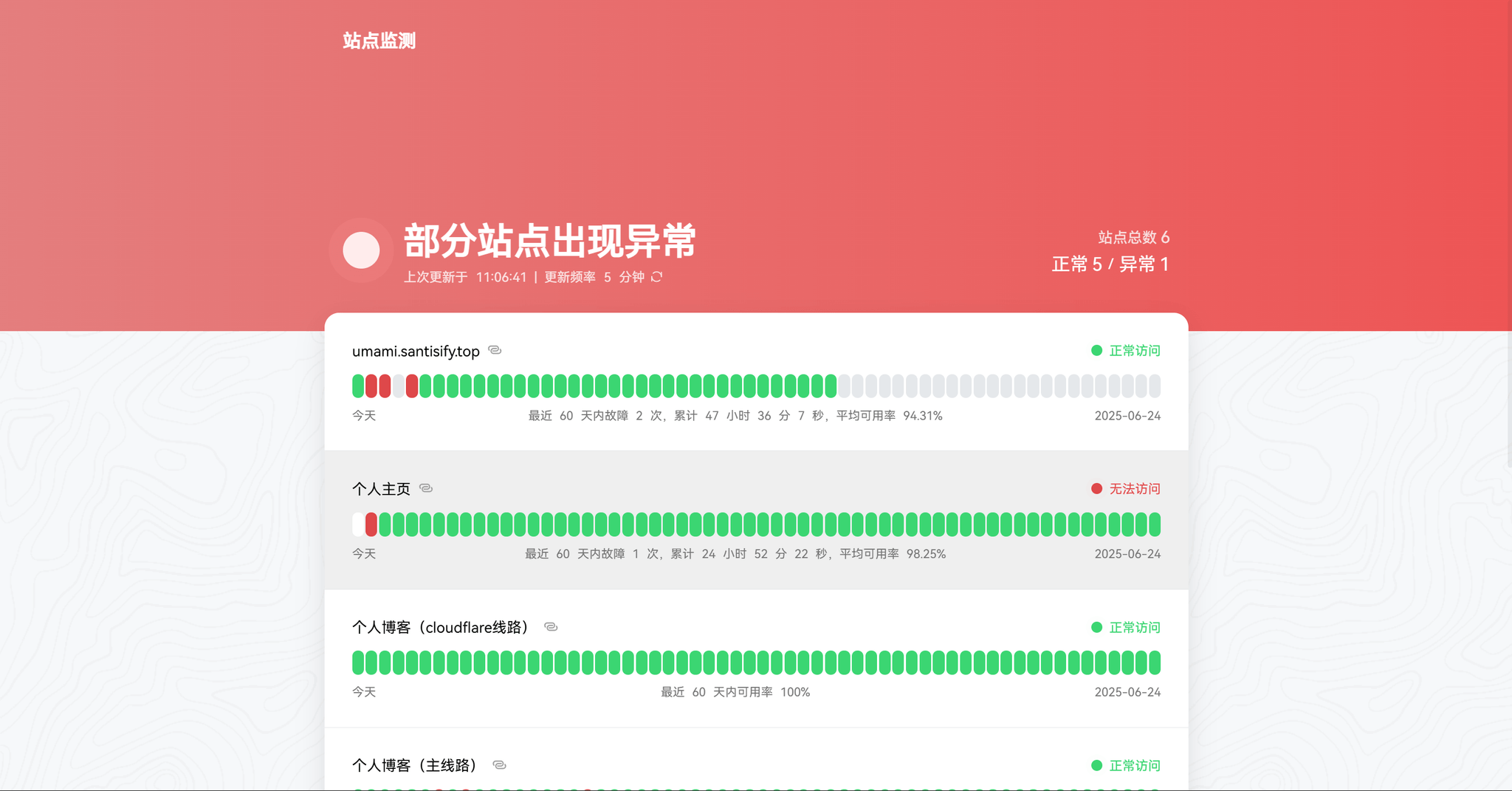Click the 2025-06-24 date on 个人主页 card
1512x791 pixels.
[1127, 553]
